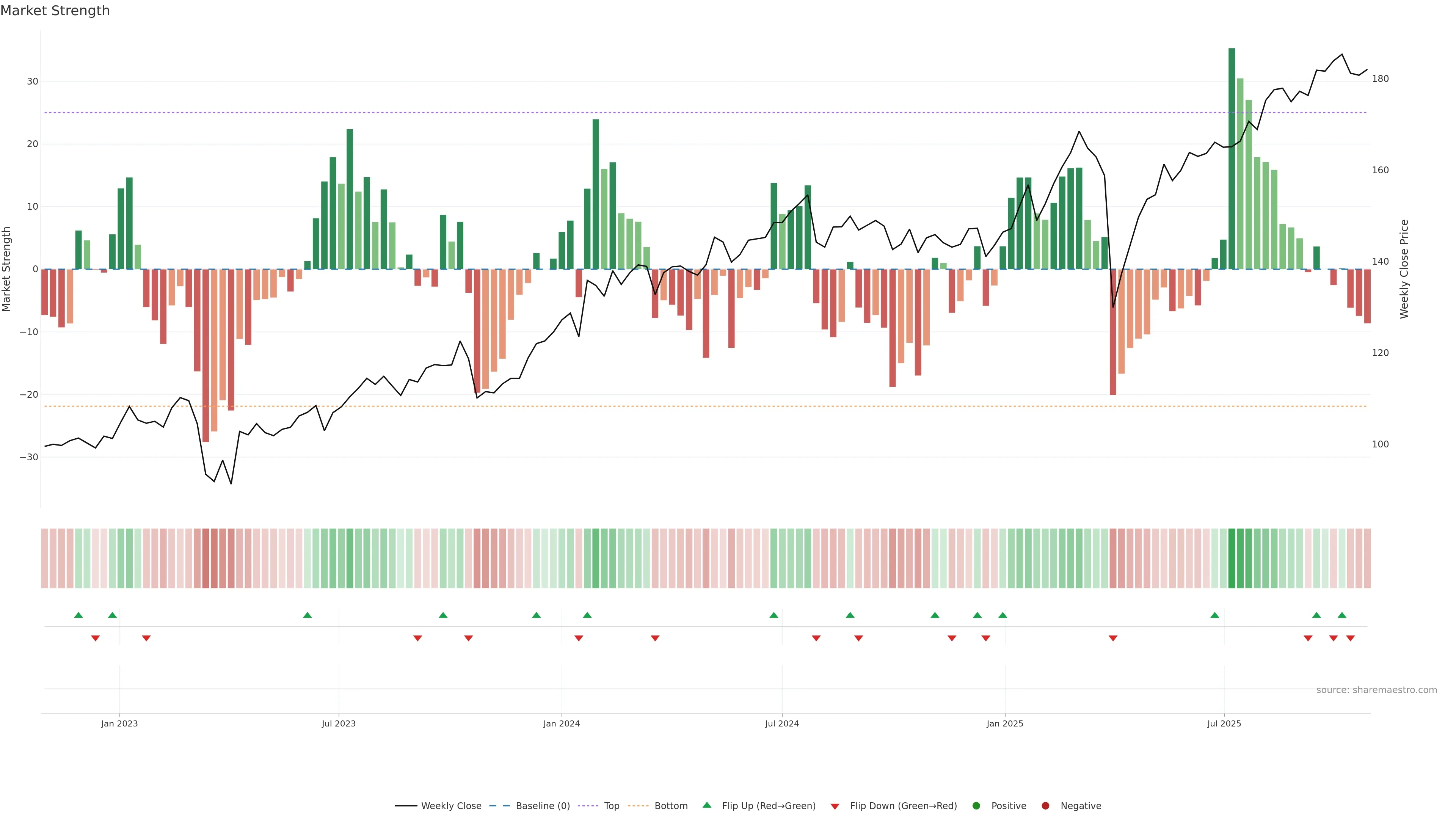Click the Negative red circle legend icon
The width and height of the screenshot is (1456, 819).
pyautogui.click(x=1045, y=805)
